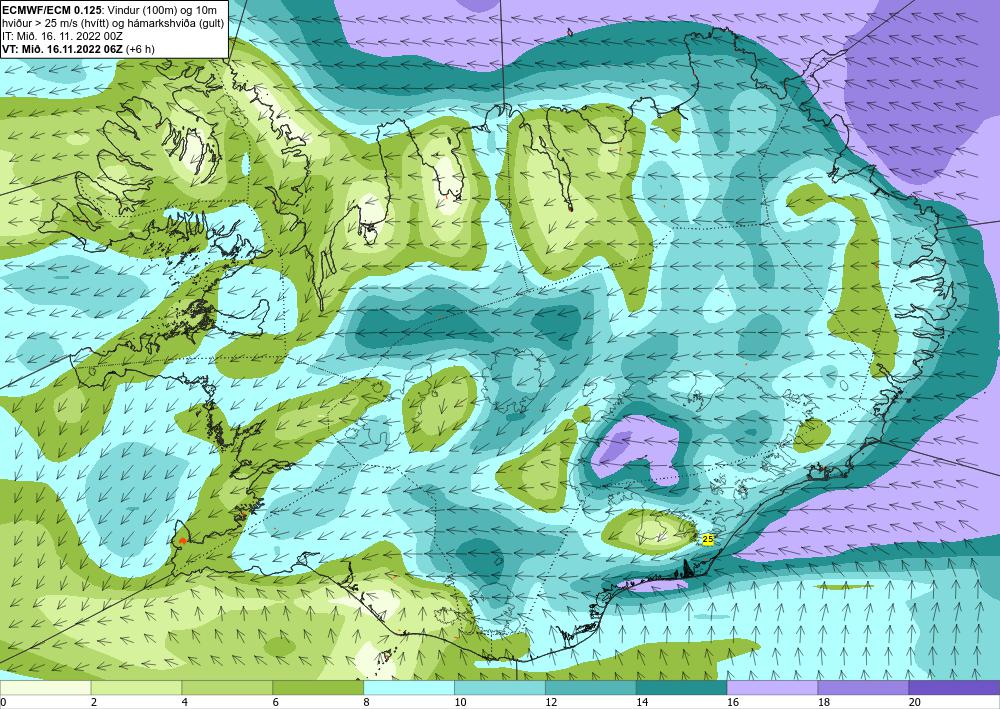Pick the 6–8 m/s olive green swatch
The width and height of the screenshot is (1000, 709).
pyautogui.click(x=318, y=688)
